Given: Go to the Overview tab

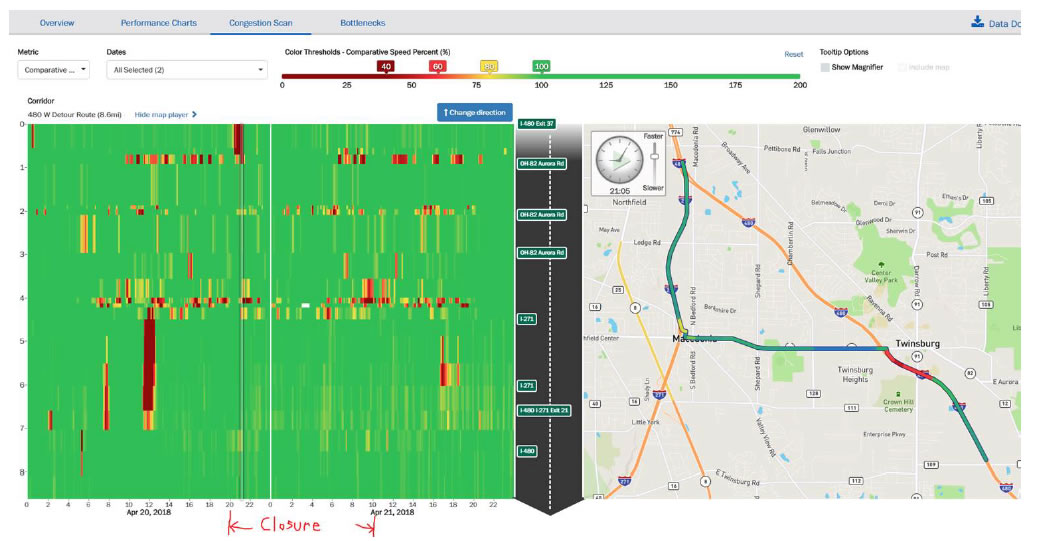Looking at the screenshot, I should 57,22.
